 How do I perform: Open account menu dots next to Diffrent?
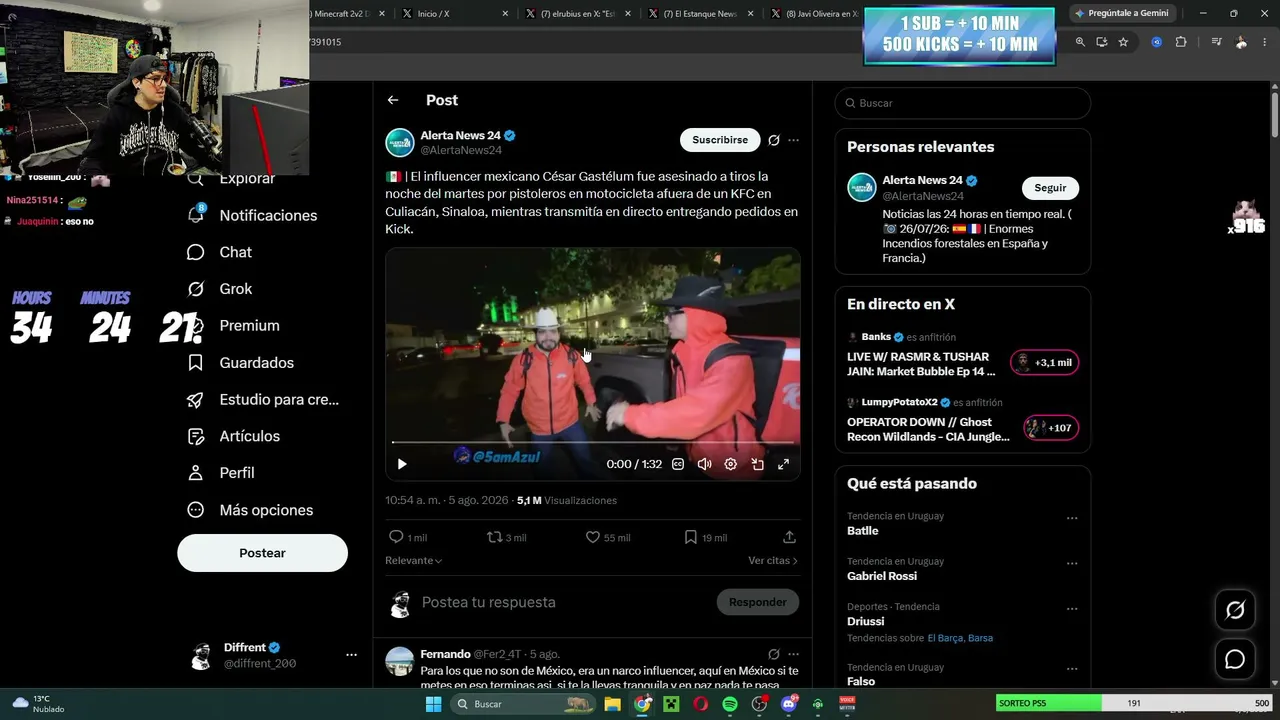[x=351, y=655]
